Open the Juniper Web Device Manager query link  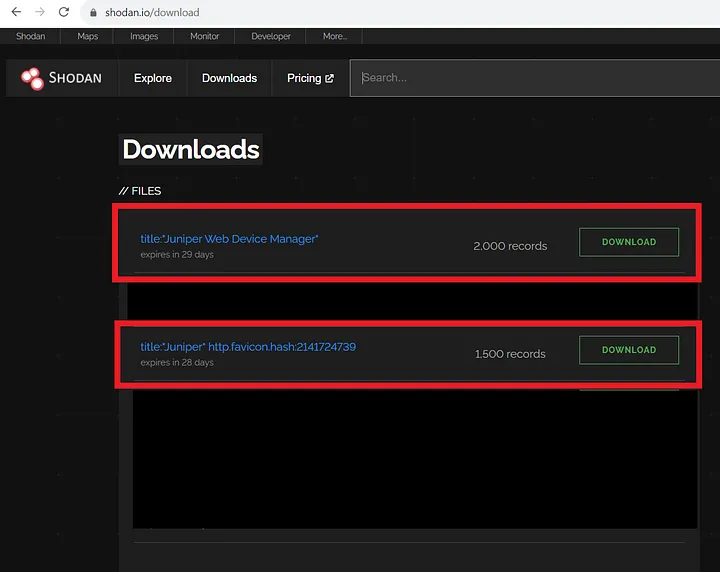tap(229, 239)
